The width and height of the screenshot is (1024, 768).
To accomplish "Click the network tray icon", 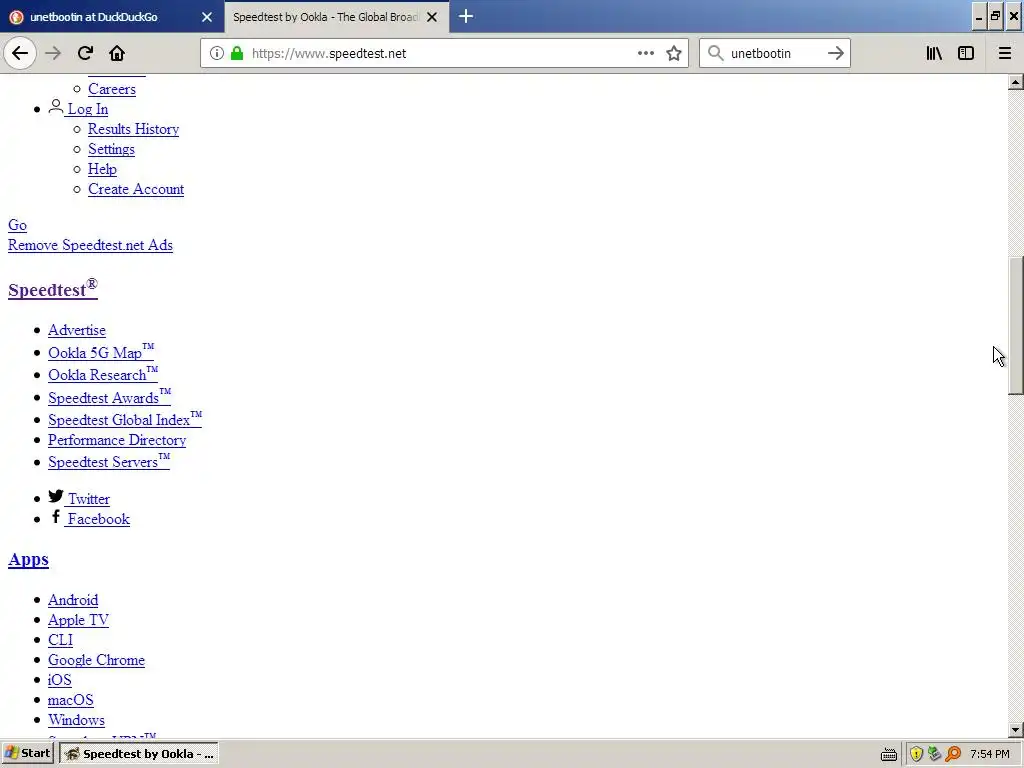I will (x=935, y=754).
